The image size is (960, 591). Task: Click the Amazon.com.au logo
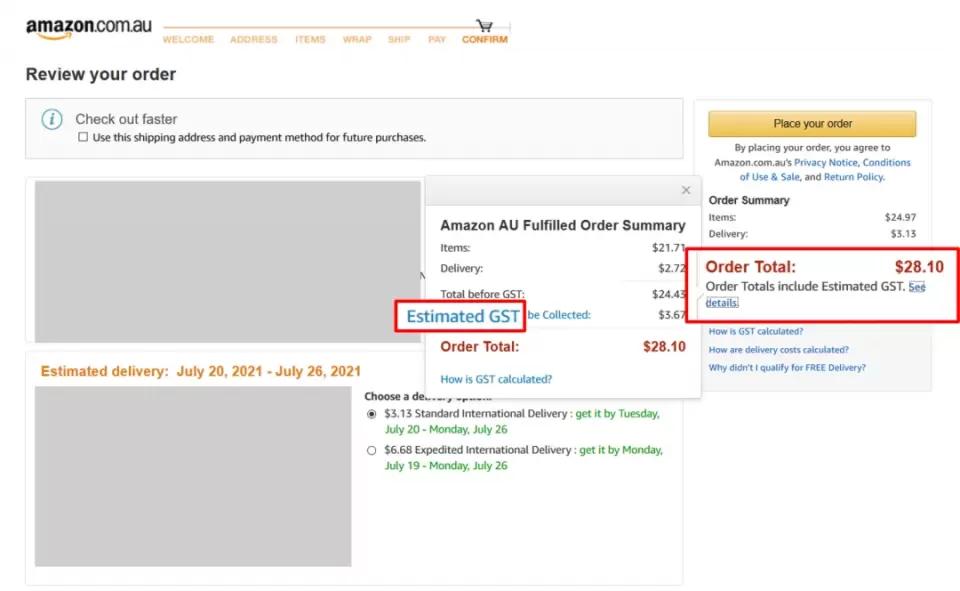tap(88, 28)
